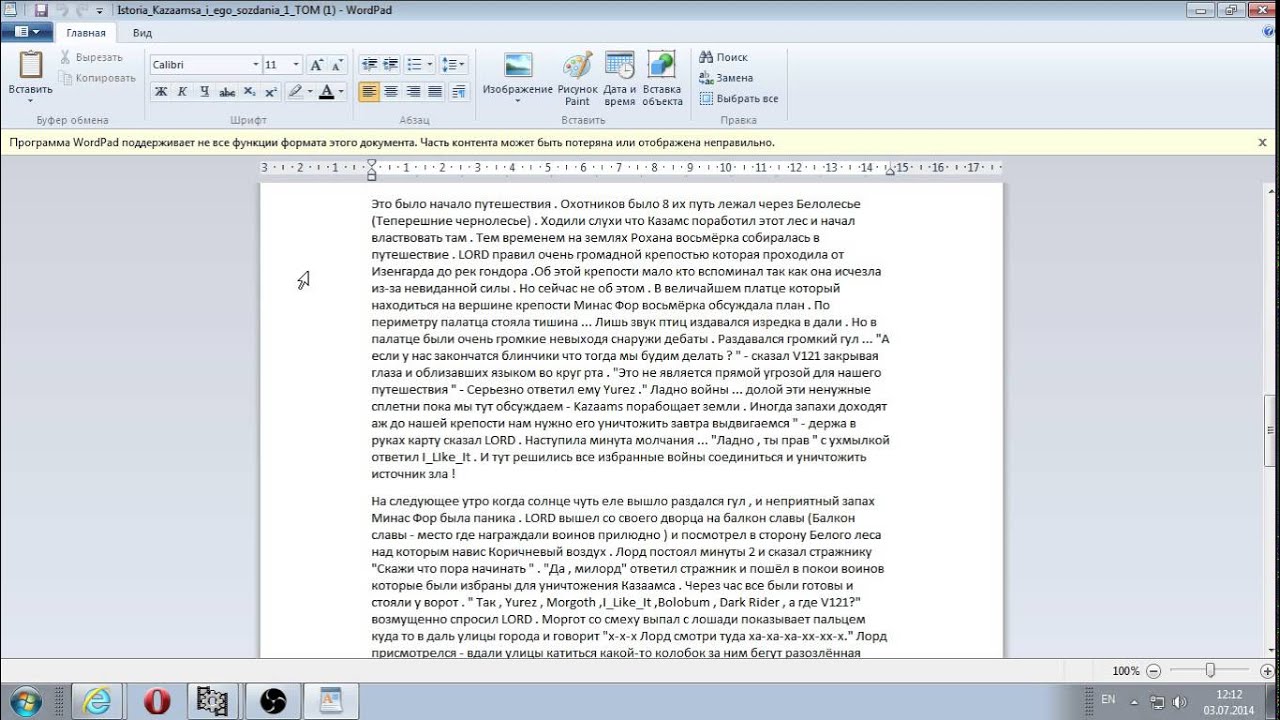Click the Вырезать cut button
The image size is (1280, 720).
click(x=91, y=57)
